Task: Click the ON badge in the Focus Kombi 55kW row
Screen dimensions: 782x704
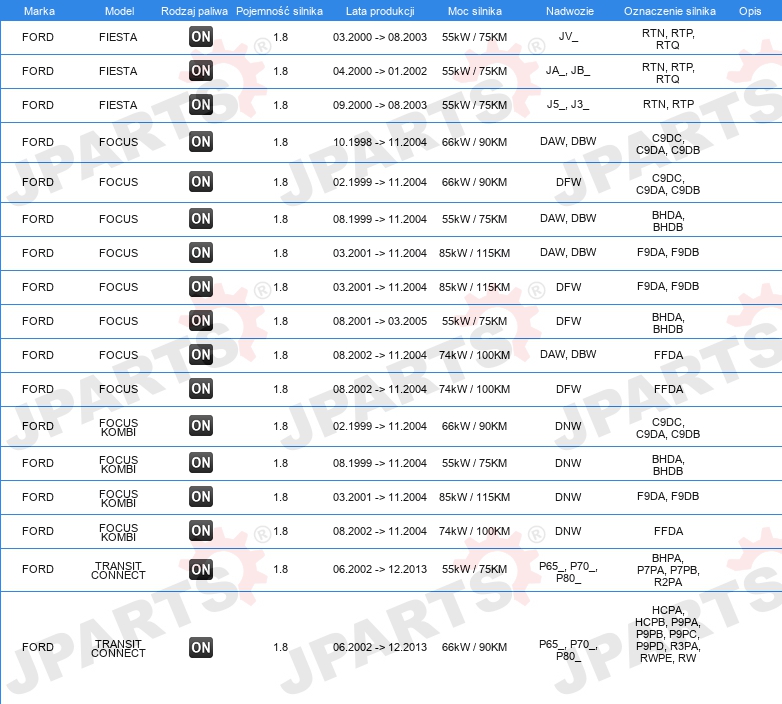Action: coord(201,463)
